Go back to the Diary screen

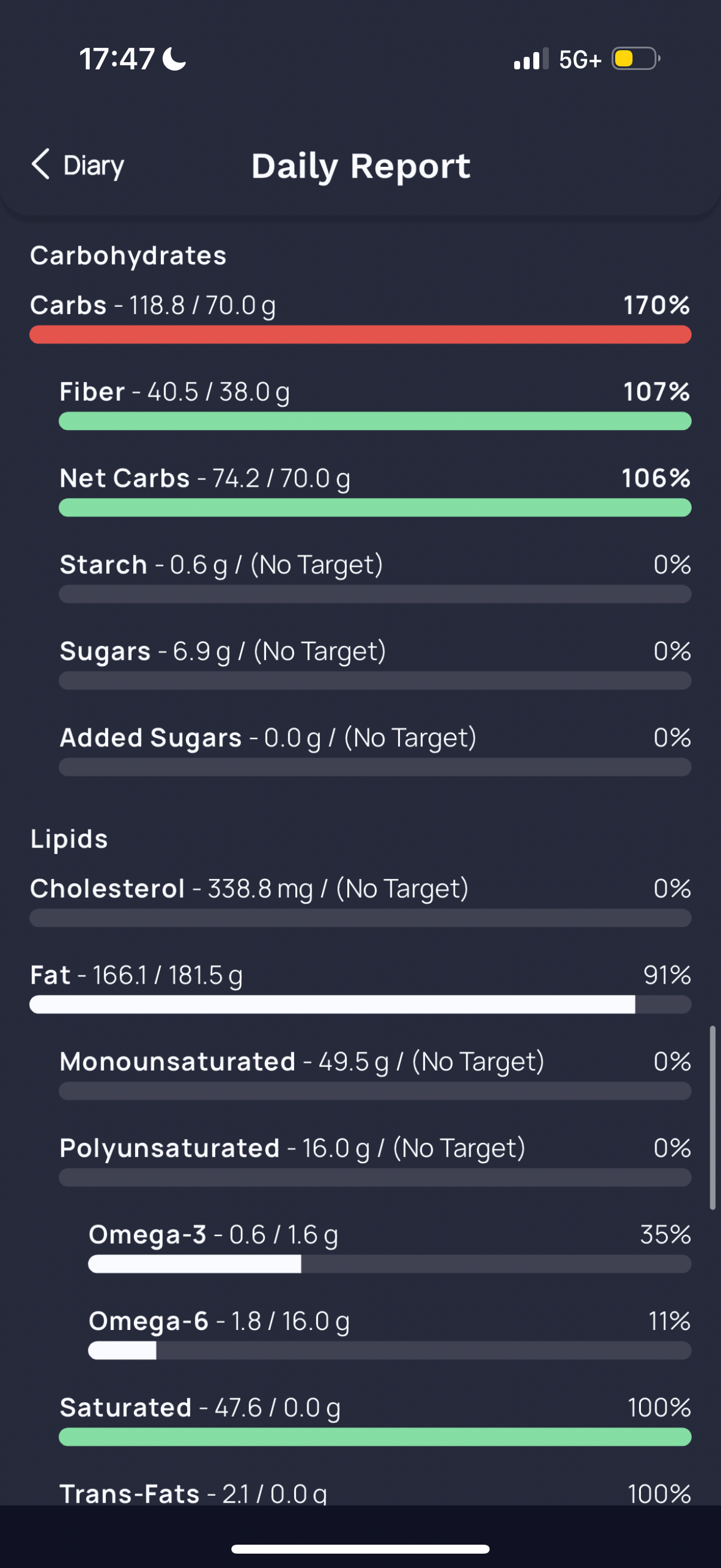point(77,165)
